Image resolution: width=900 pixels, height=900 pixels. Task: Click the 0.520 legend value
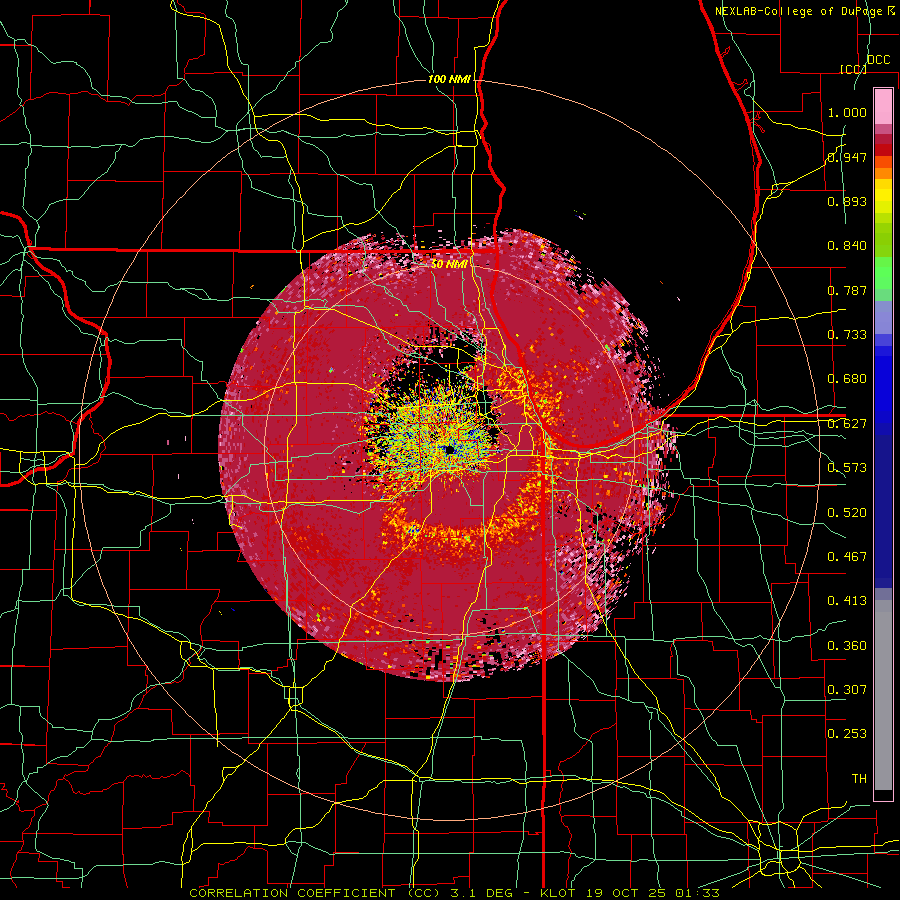click(x=847, y=513)
